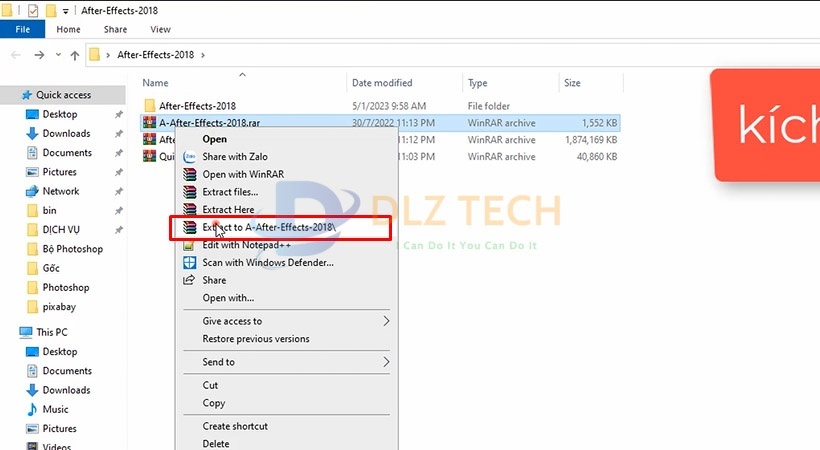Select the After-Effects-2018 folder in file list
Viewport: 820px width, 450px height.
click(197, 106)
